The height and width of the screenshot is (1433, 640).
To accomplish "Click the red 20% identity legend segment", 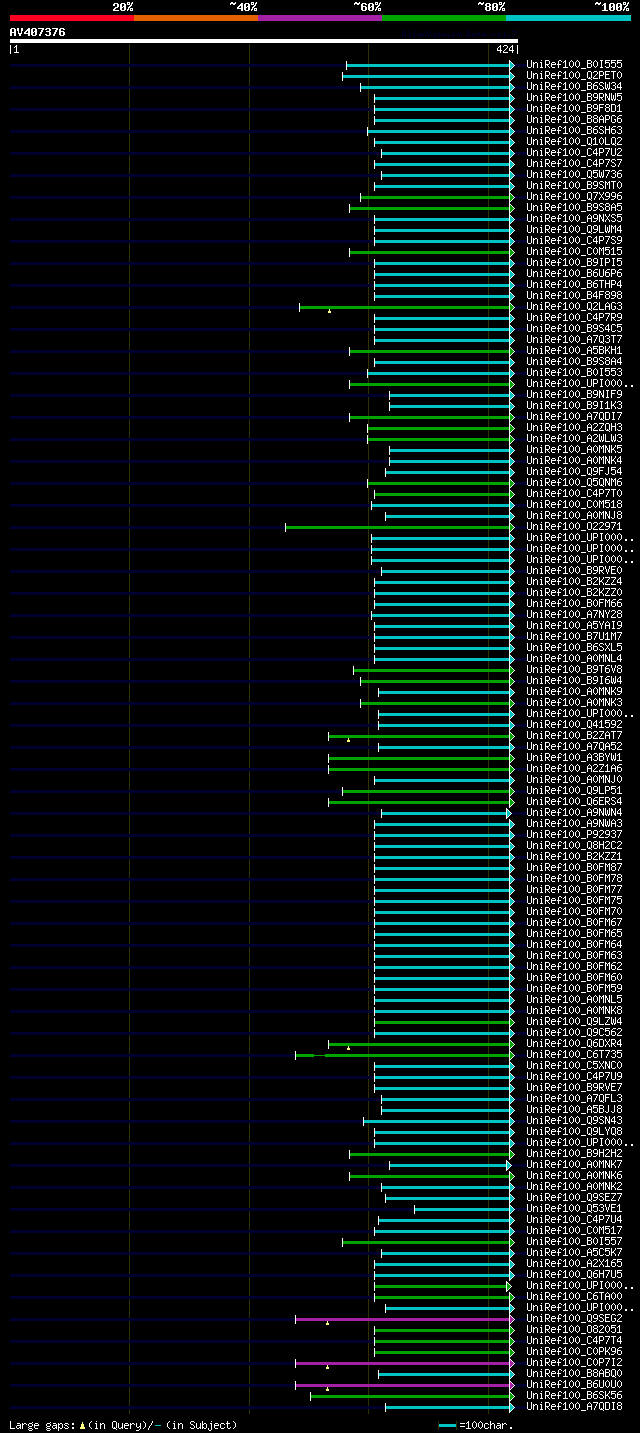I will (x=72, y=17).
